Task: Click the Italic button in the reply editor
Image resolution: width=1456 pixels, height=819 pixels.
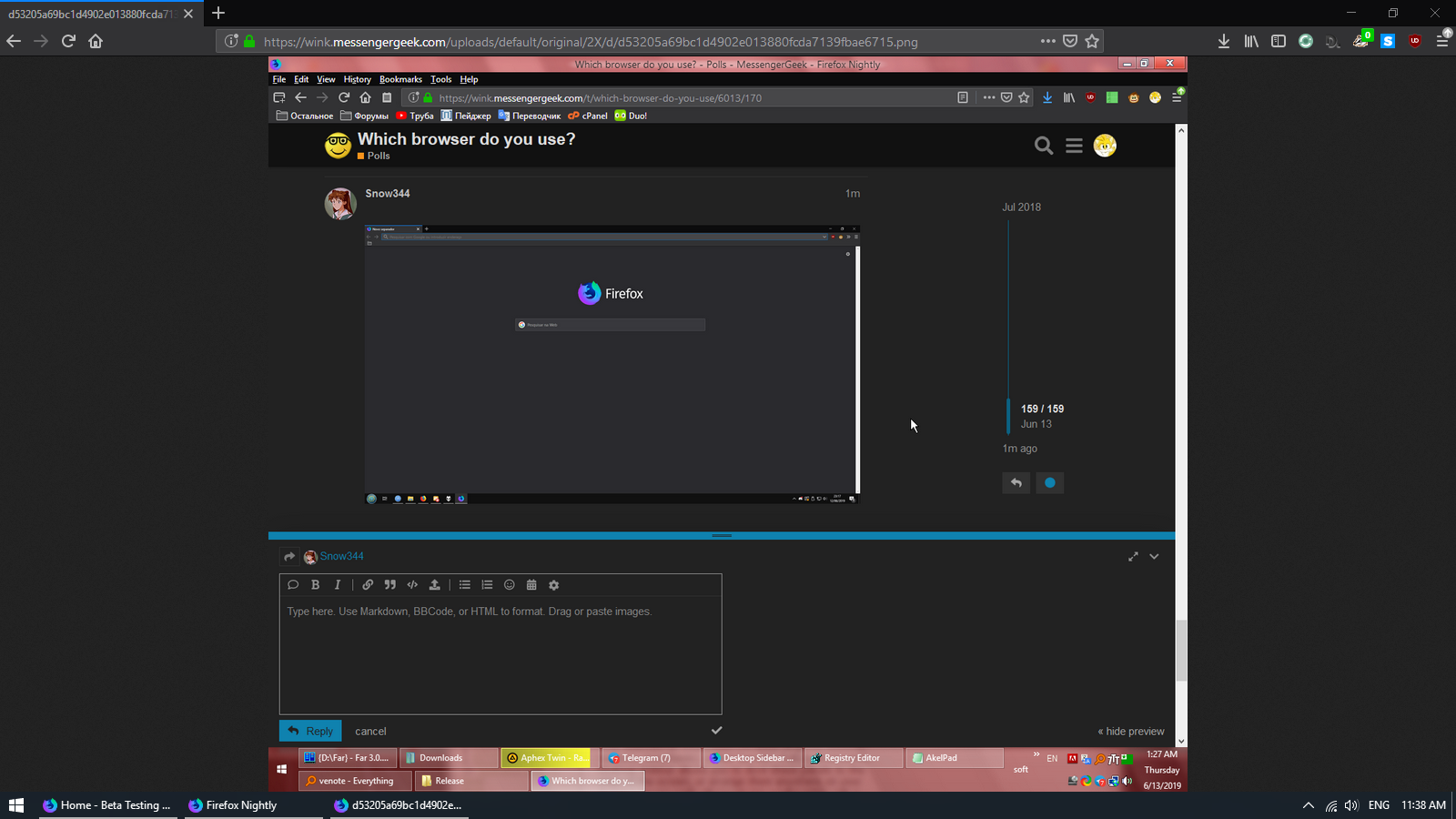Action: pos(338,585)
